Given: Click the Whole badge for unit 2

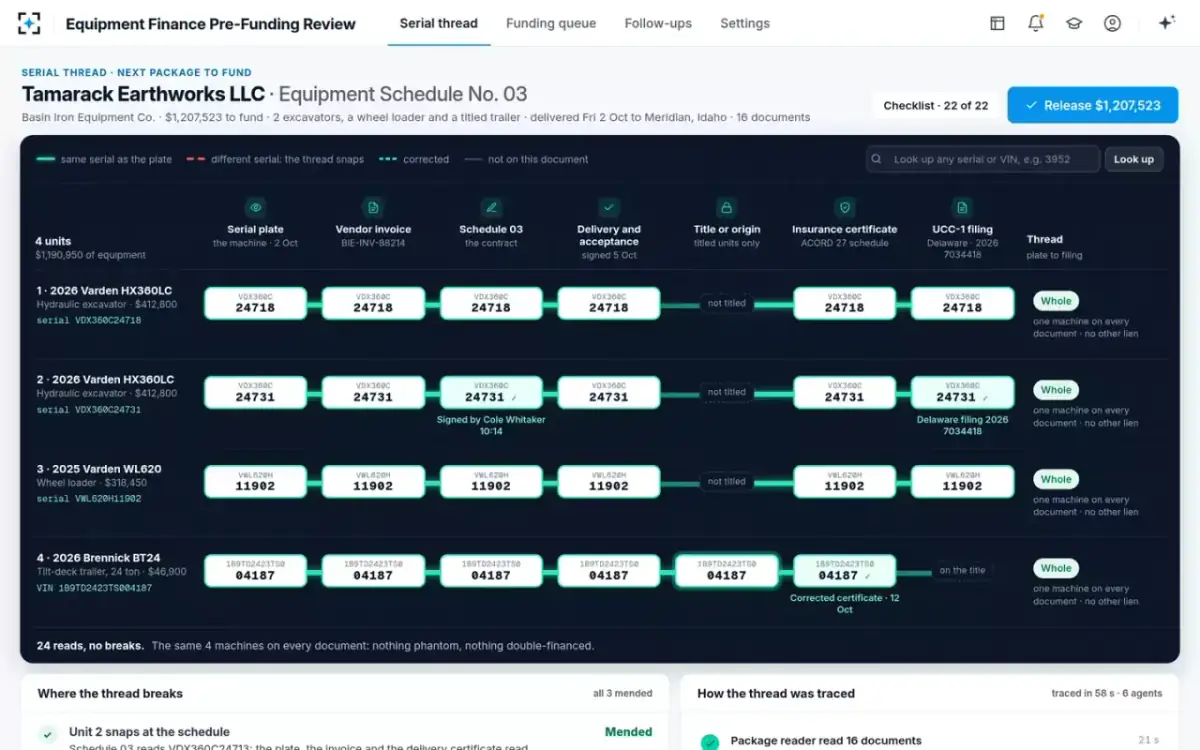Looking at the screenshot, I should click(1056, 390).
